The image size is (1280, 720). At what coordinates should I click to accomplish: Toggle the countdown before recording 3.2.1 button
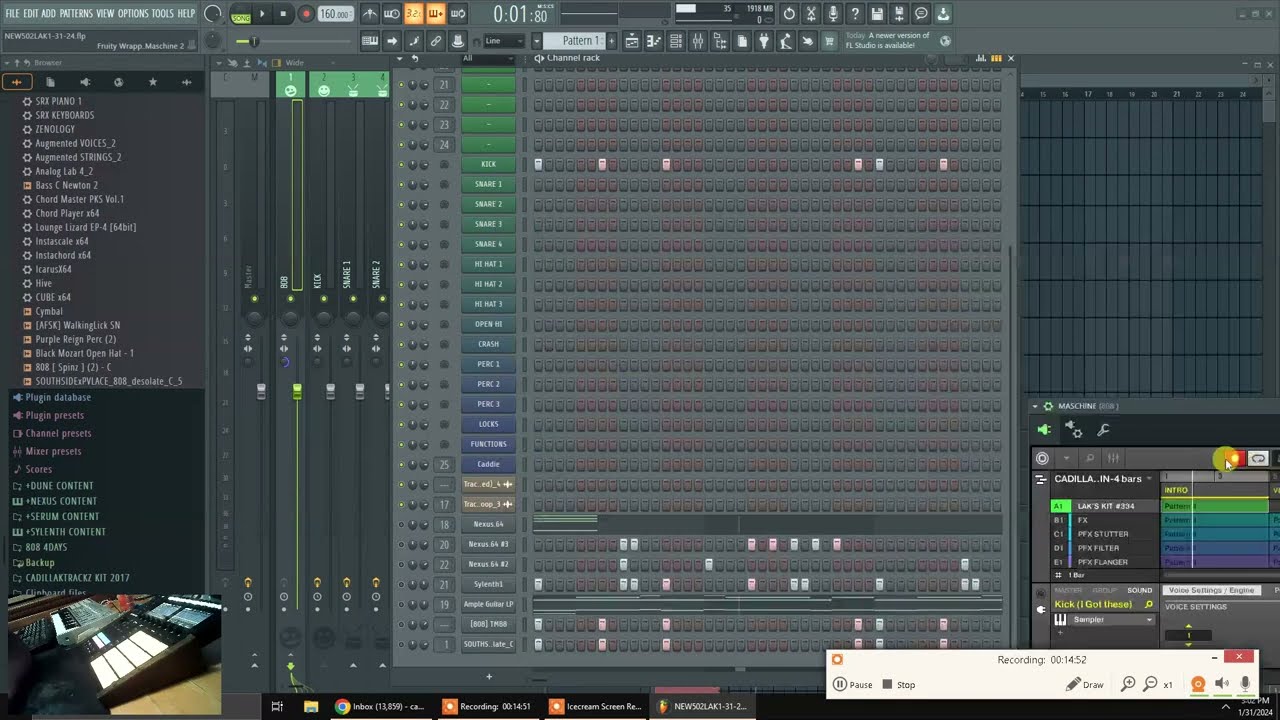click(414, 14)
